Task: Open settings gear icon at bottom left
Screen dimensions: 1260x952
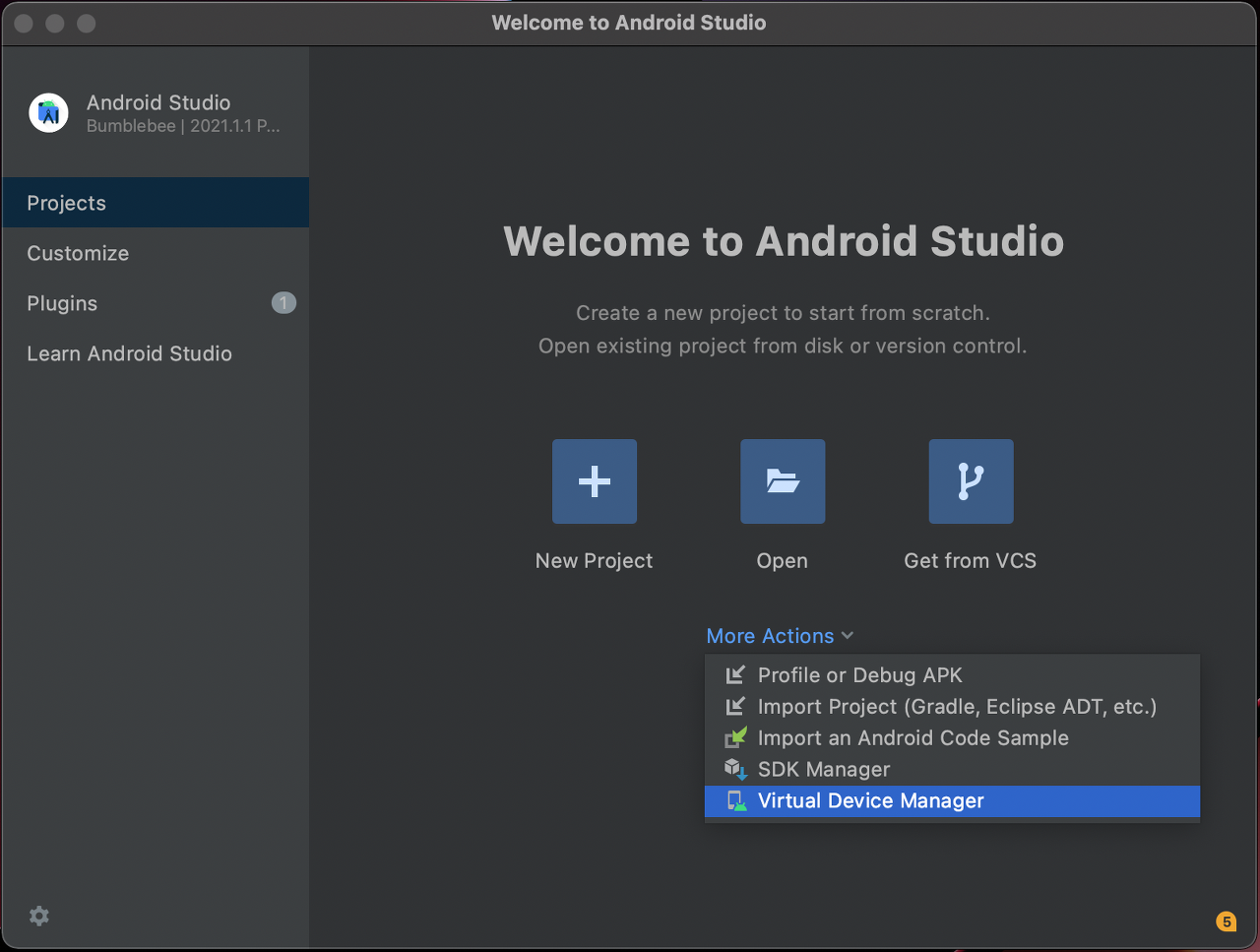Action: tap(39, 916)
